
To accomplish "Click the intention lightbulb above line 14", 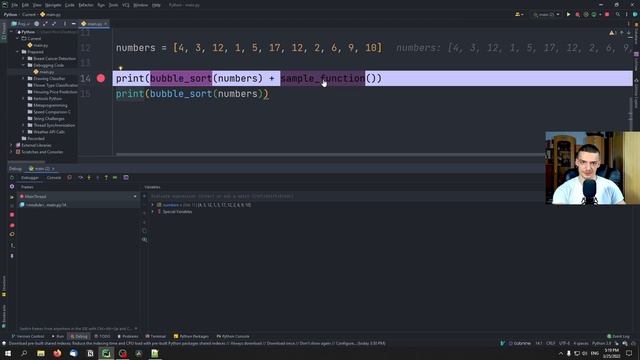I will click(x=120, y=68).
